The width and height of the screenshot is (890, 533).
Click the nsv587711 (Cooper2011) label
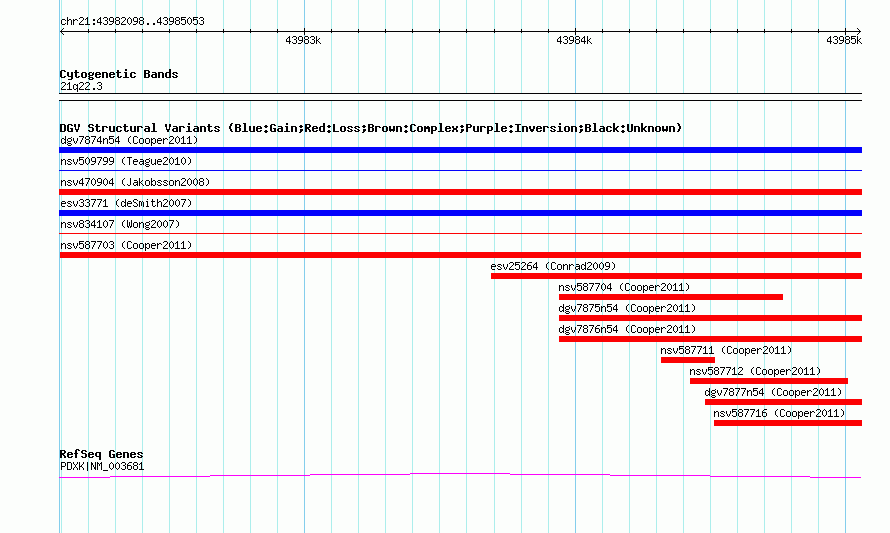coord(726,350)
